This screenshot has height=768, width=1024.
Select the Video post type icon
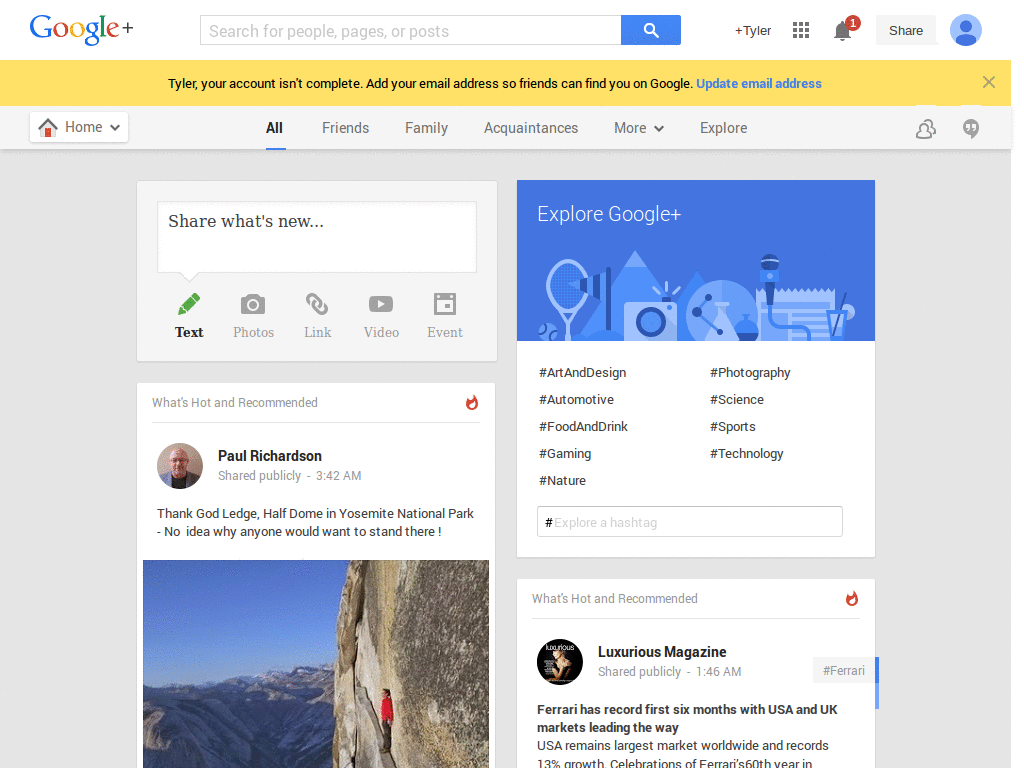point(381,305)
